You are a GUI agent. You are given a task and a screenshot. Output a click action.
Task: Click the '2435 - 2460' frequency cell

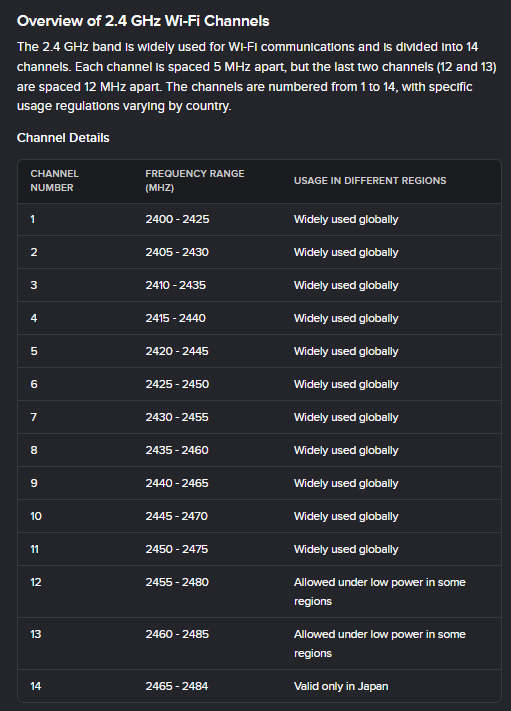(177, 450)
